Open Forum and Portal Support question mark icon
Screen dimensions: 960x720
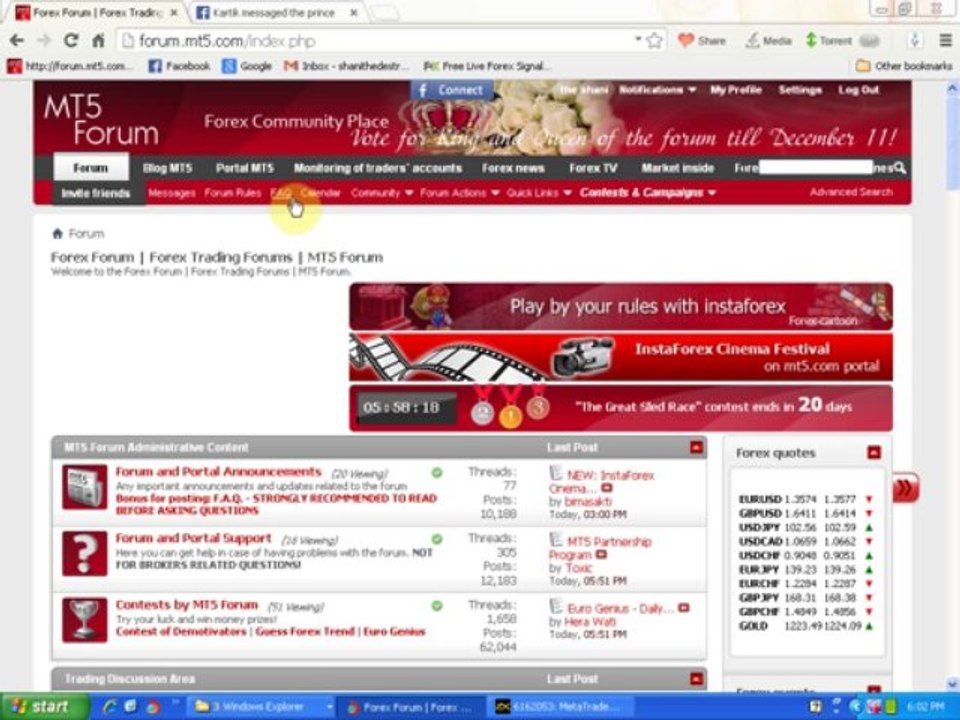[84, 553]
